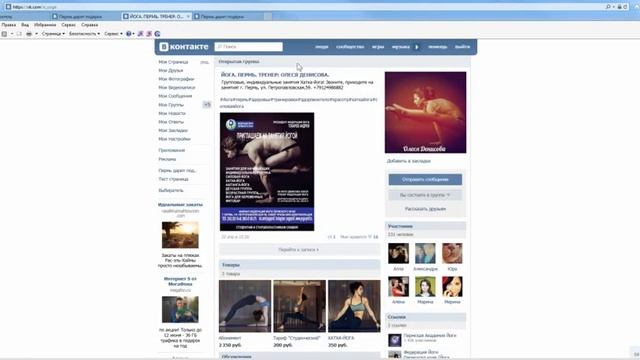Open the Избранное menu
Viewport: 640px width, 360px height.
(x=45, y=25)
